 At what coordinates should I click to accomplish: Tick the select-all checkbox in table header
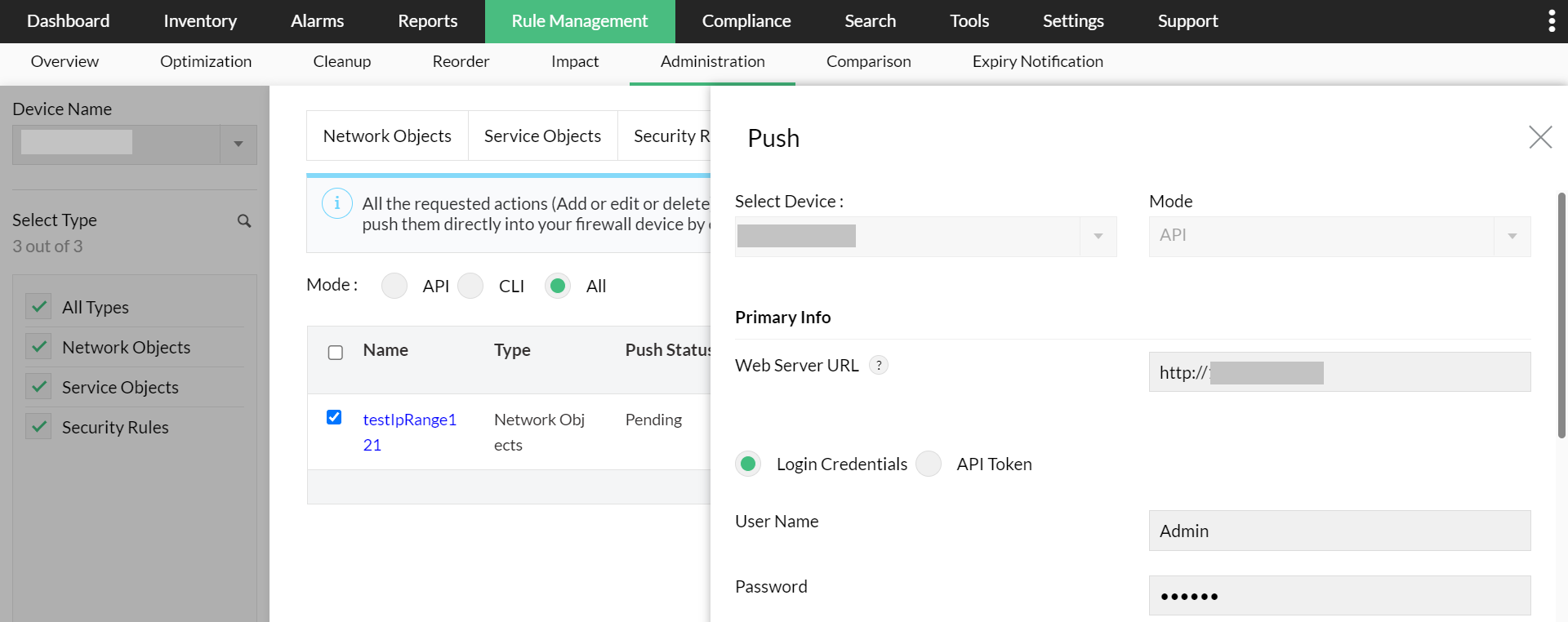click(335, 353)
